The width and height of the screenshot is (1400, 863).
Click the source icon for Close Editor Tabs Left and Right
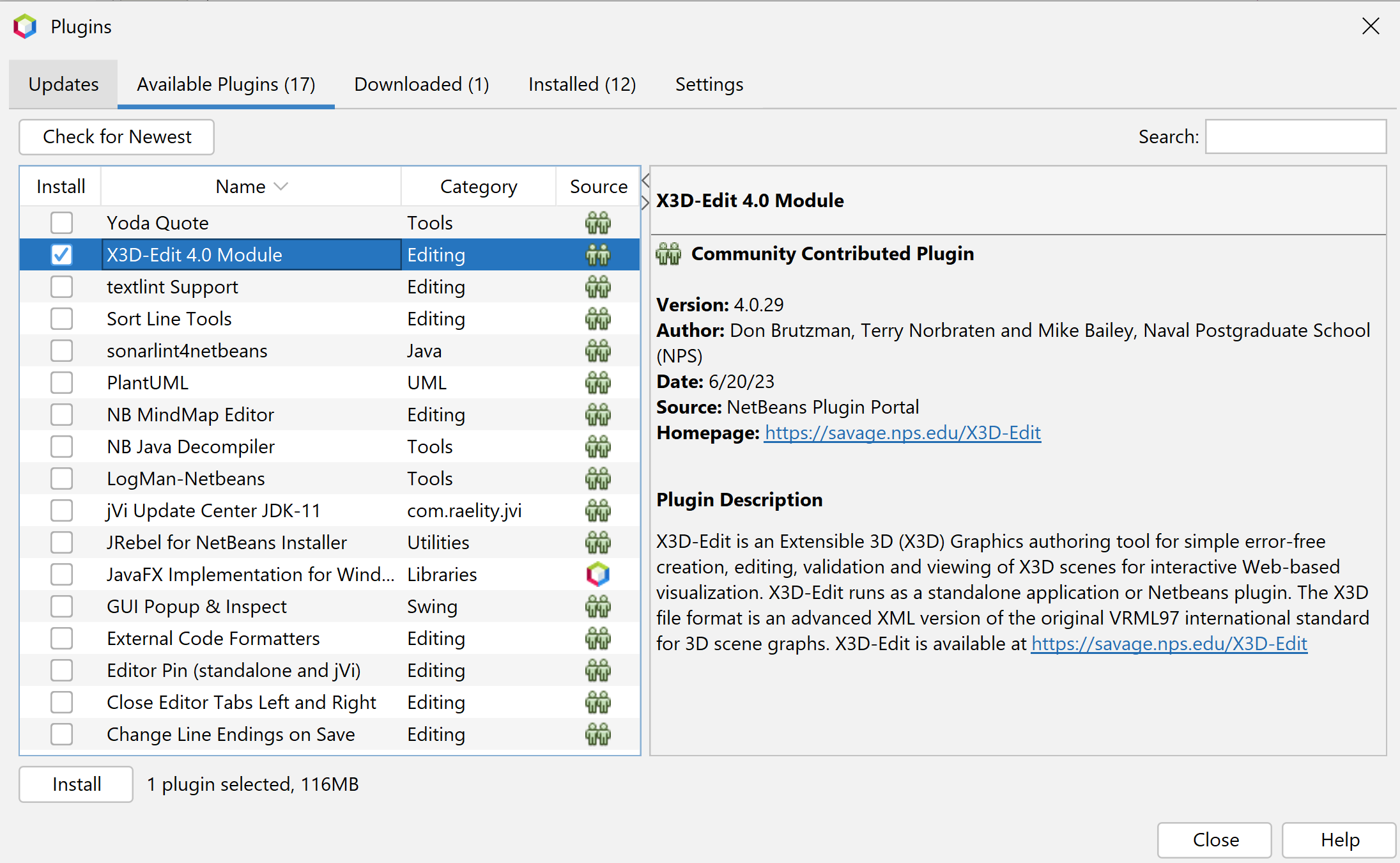598,702
